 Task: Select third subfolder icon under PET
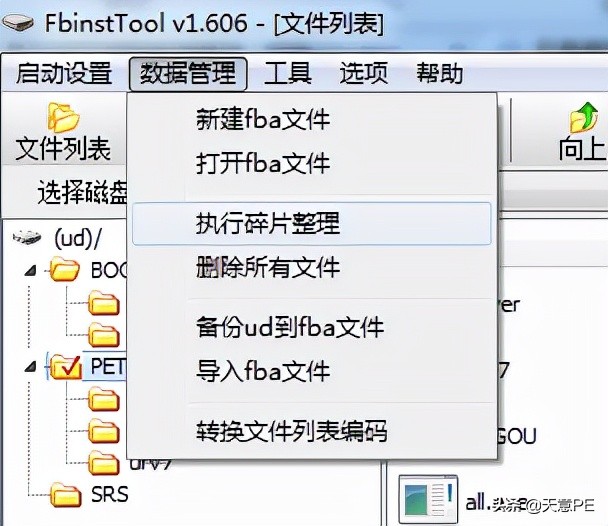click(x=104, y=463)
